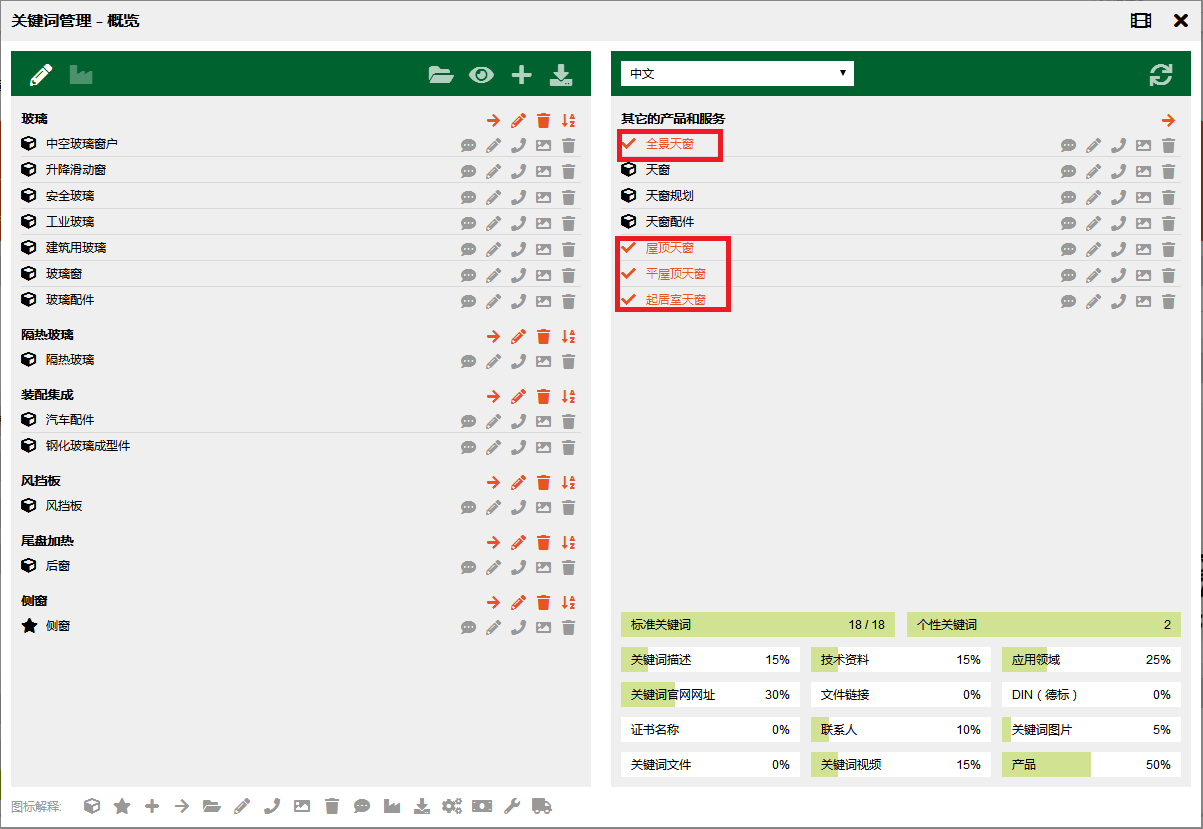This screenshot has height=829, width=1203.
Task: Open the folder icon in left toolbar
Action: (x=441, y=74)
